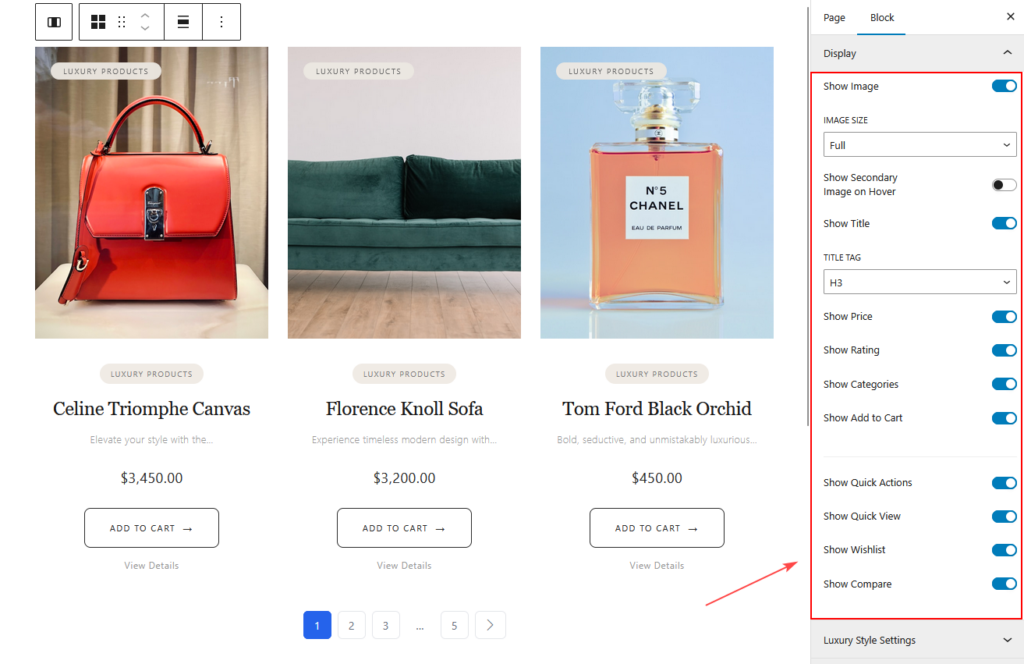Click move block down arrow
Screen dimensions: 1024x664
(x=145, y=29)
